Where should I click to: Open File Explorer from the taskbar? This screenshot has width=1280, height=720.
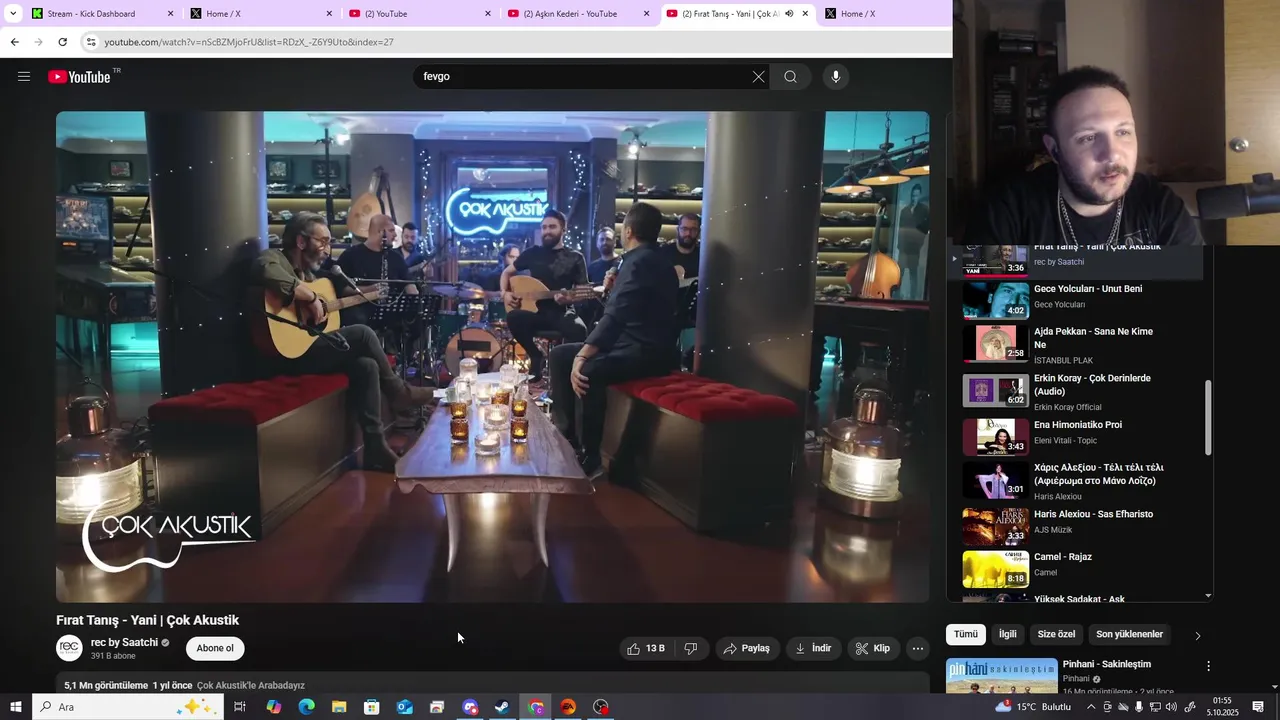(x=339, y=707)
